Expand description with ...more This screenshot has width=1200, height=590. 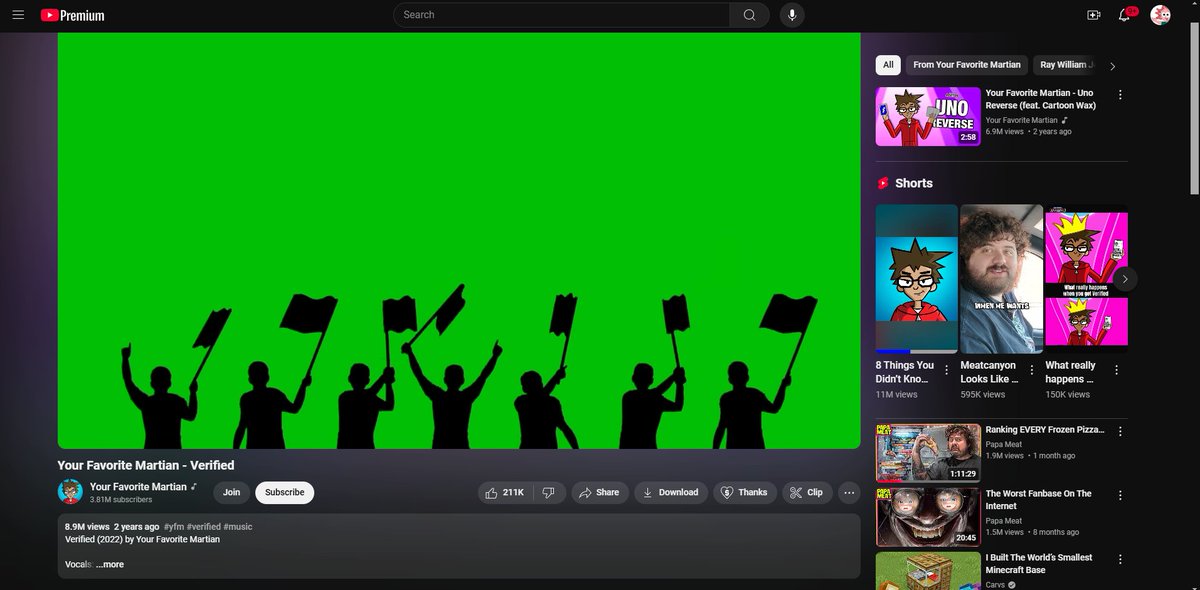[110, 564]
